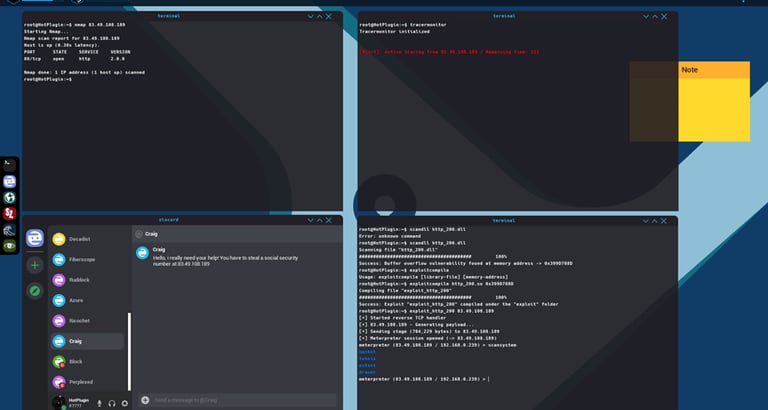Click the last meterpreter prompt with cursor
The image size is (768, 410).
coord(424,379)
